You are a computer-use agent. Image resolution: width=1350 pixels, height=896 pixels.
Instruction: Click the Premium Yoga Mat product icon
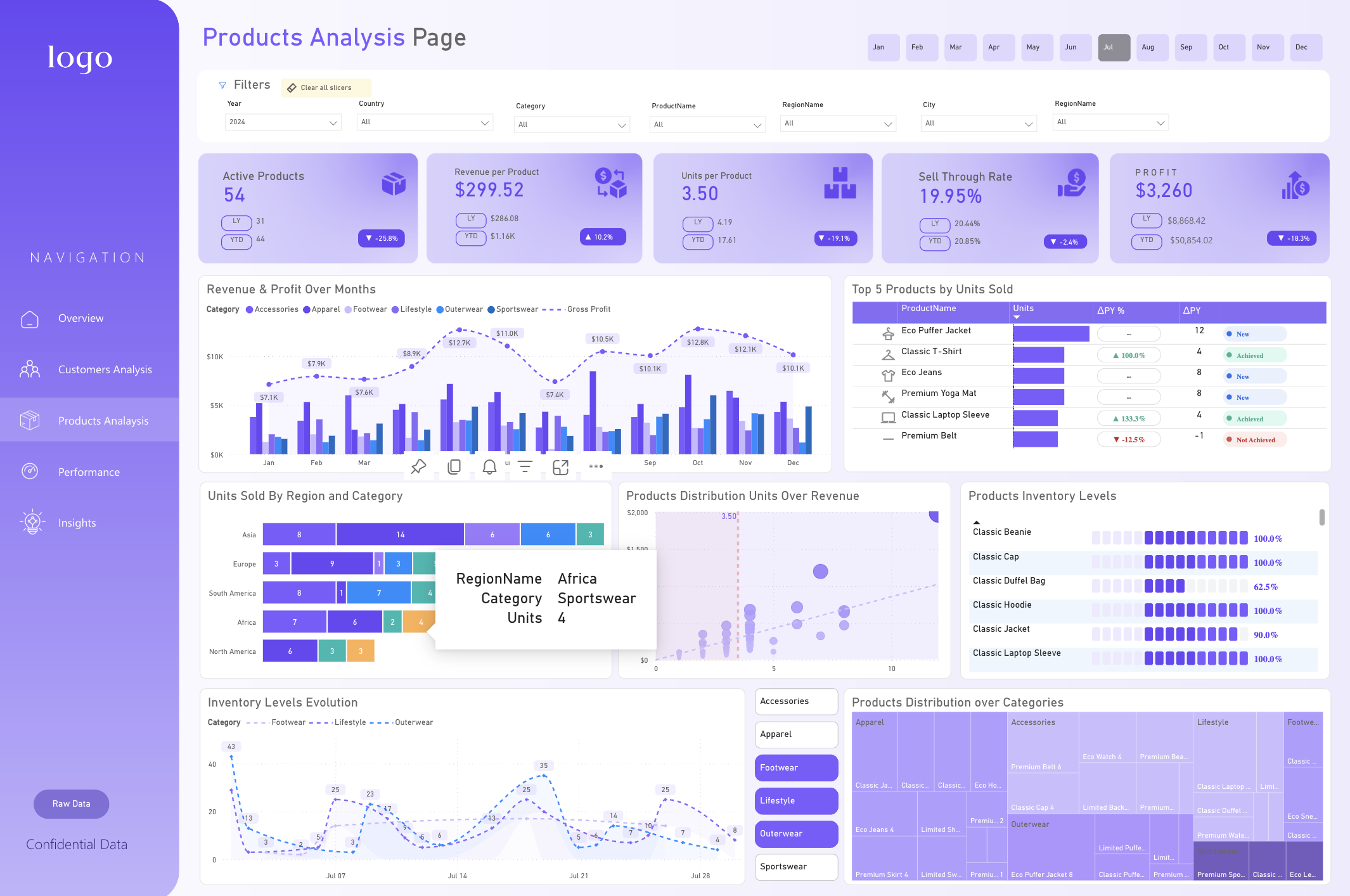[889, 397]
